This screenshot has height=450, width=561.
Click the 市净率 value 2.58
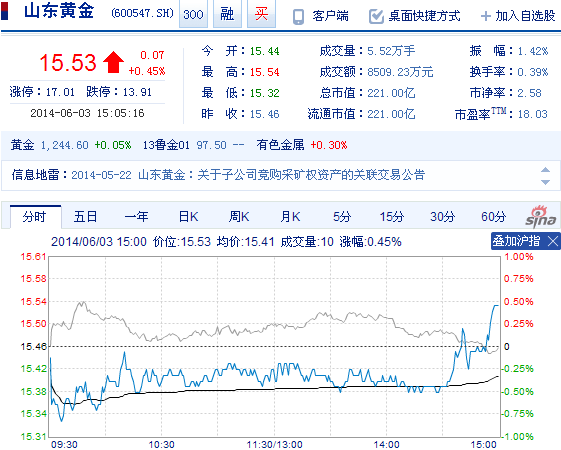tap(530, 93)
